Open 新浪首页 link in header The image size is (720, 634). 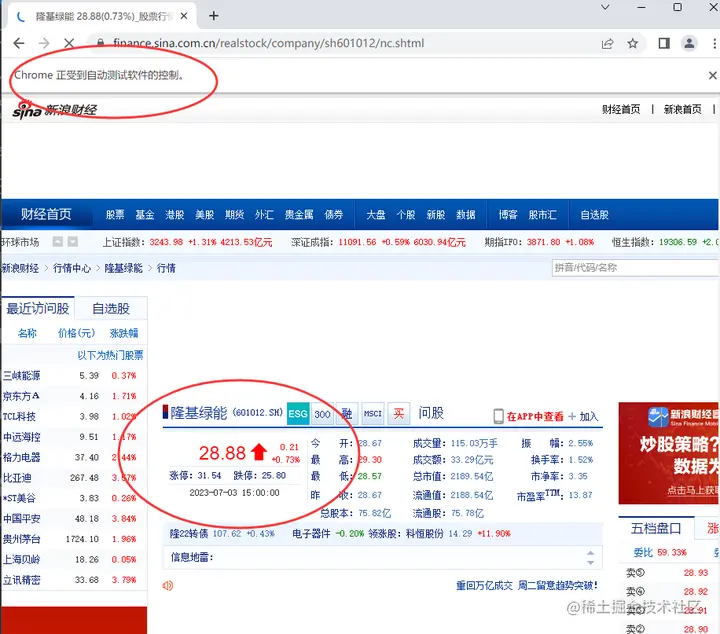(682, 109)
